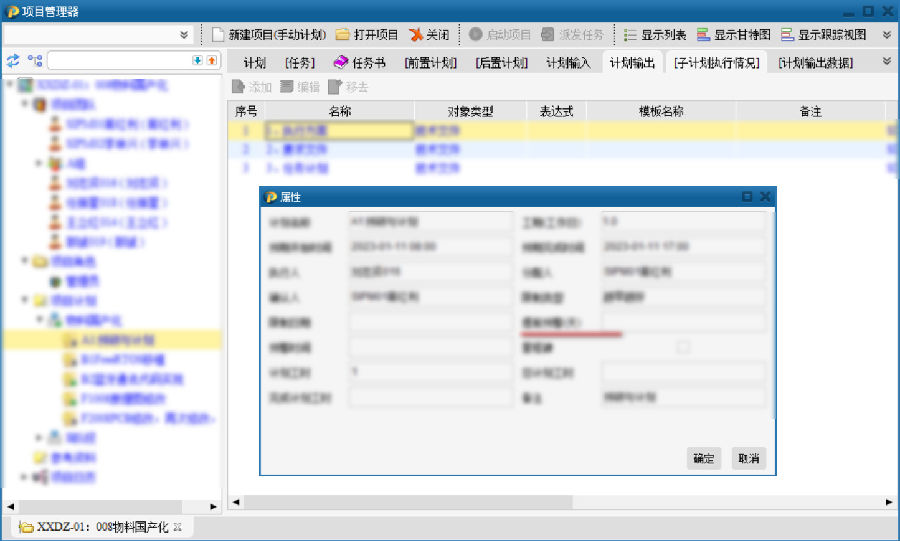
Task: Toggle the checkbox in the 属性 dialog
Action: pyautogui.click(x=683, y=347)
